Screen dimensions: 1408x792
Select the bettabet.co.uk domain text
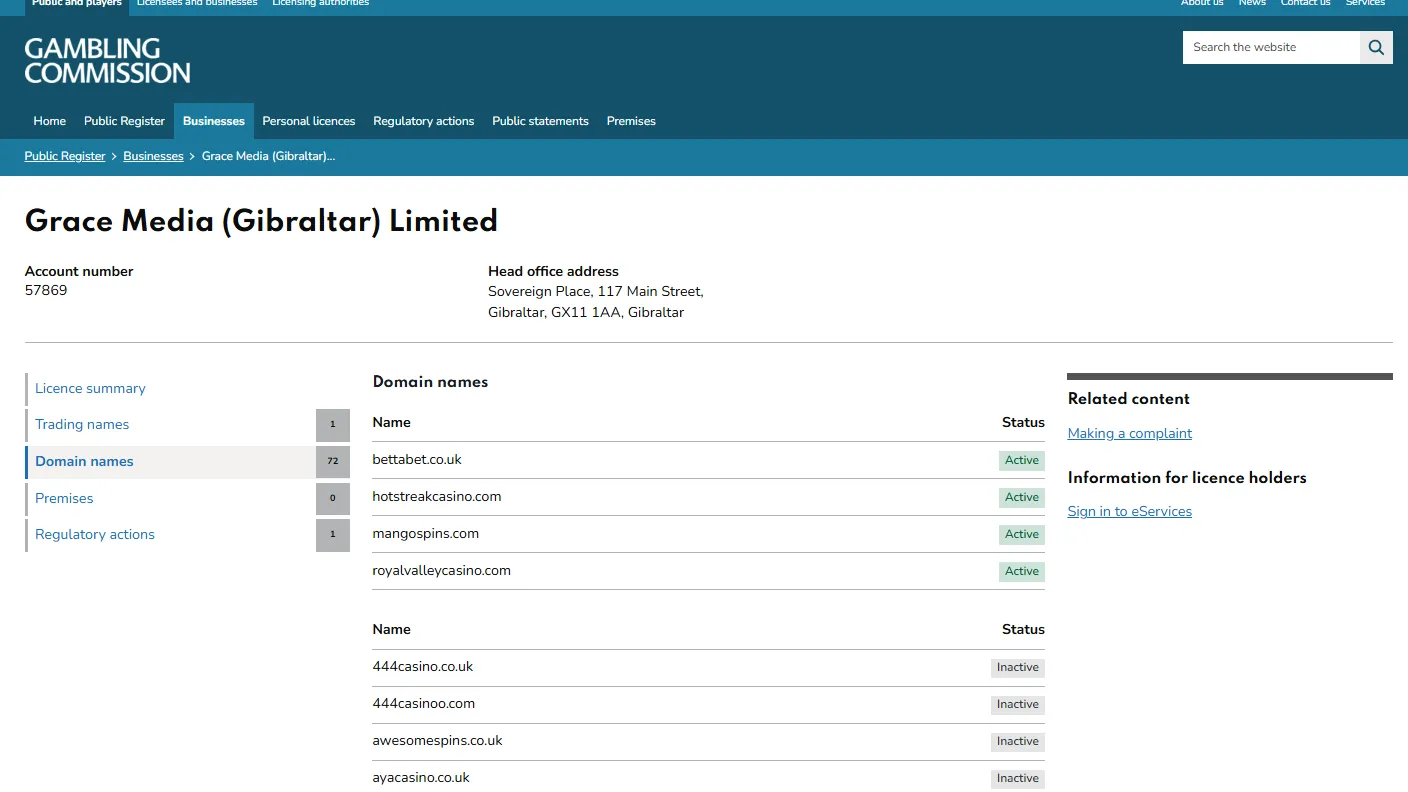point(417,460)
